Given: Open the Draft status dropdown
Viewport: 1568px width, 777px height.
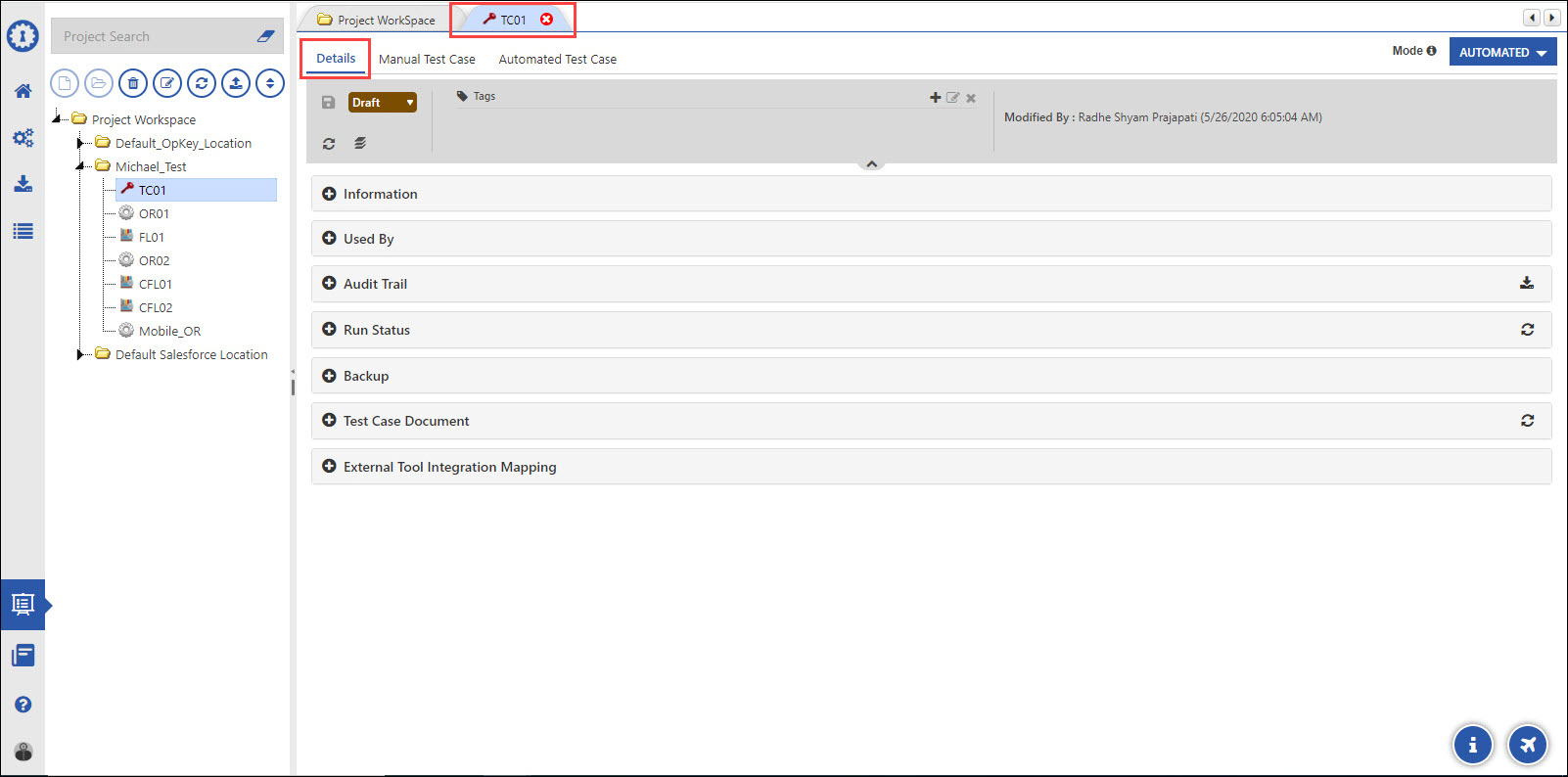Looking at the screenshot, I should coord(383,103).
